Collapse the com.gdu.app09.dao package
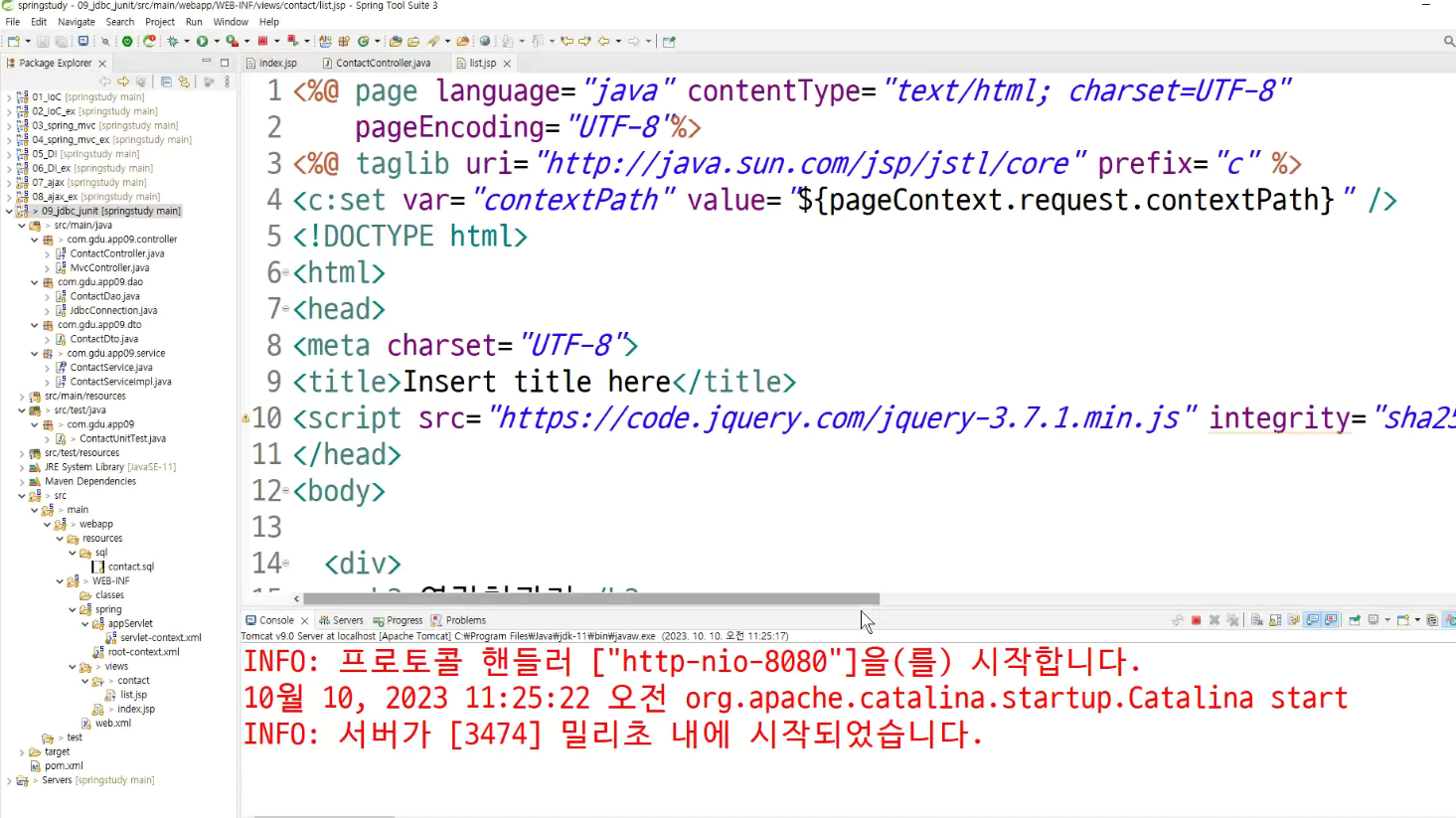The height and width of the screenshot is (818, 1456). 34,282
